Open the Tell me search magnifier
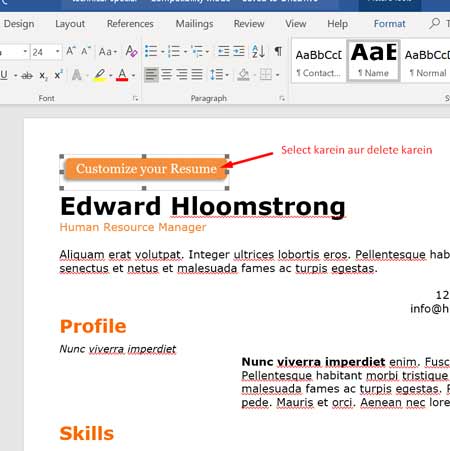The image size is (450, 451). 434,24
